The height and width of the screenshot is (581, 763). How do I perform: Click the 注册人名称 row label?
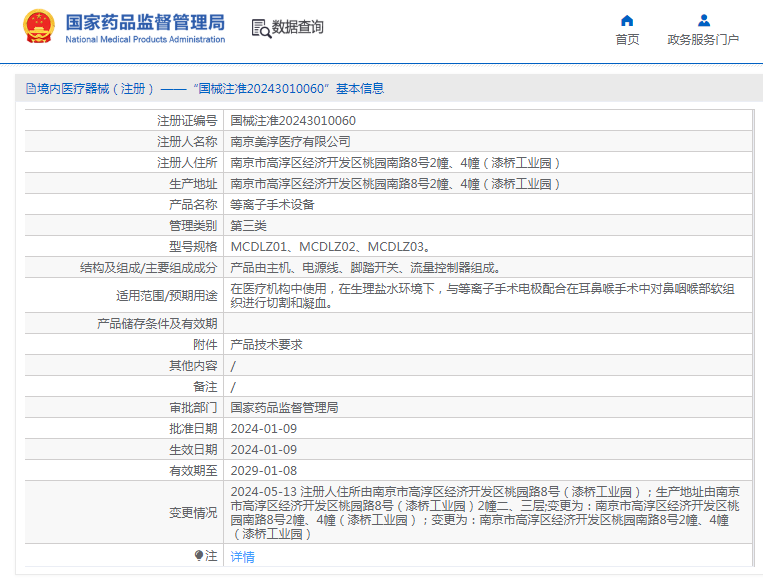(x=187, y=142)
